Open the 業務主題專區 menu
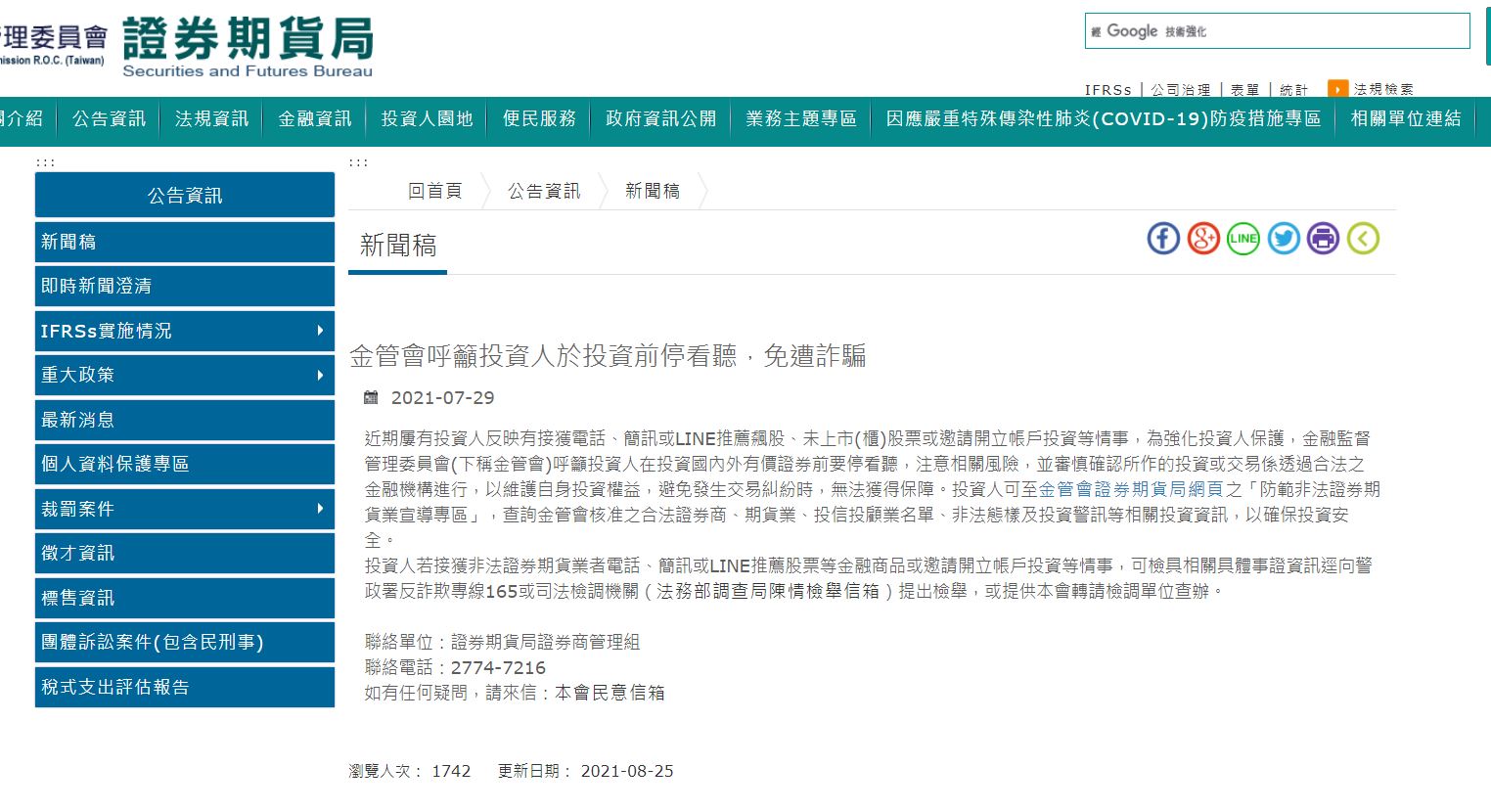 [x=799, y=118]
